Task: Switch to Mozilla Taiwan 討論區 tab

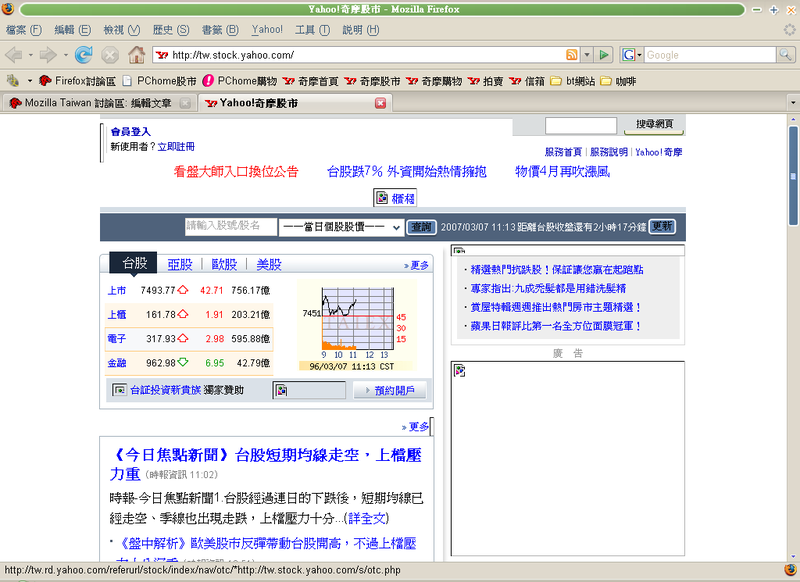Action: (x=97, y=103)
